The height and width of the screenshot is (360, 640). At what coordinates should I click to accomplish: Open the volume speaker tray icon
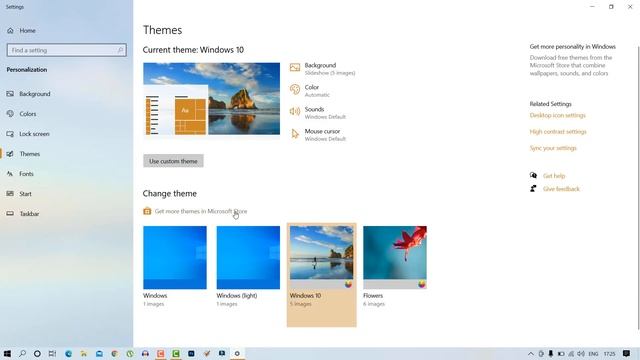[581, 353]
